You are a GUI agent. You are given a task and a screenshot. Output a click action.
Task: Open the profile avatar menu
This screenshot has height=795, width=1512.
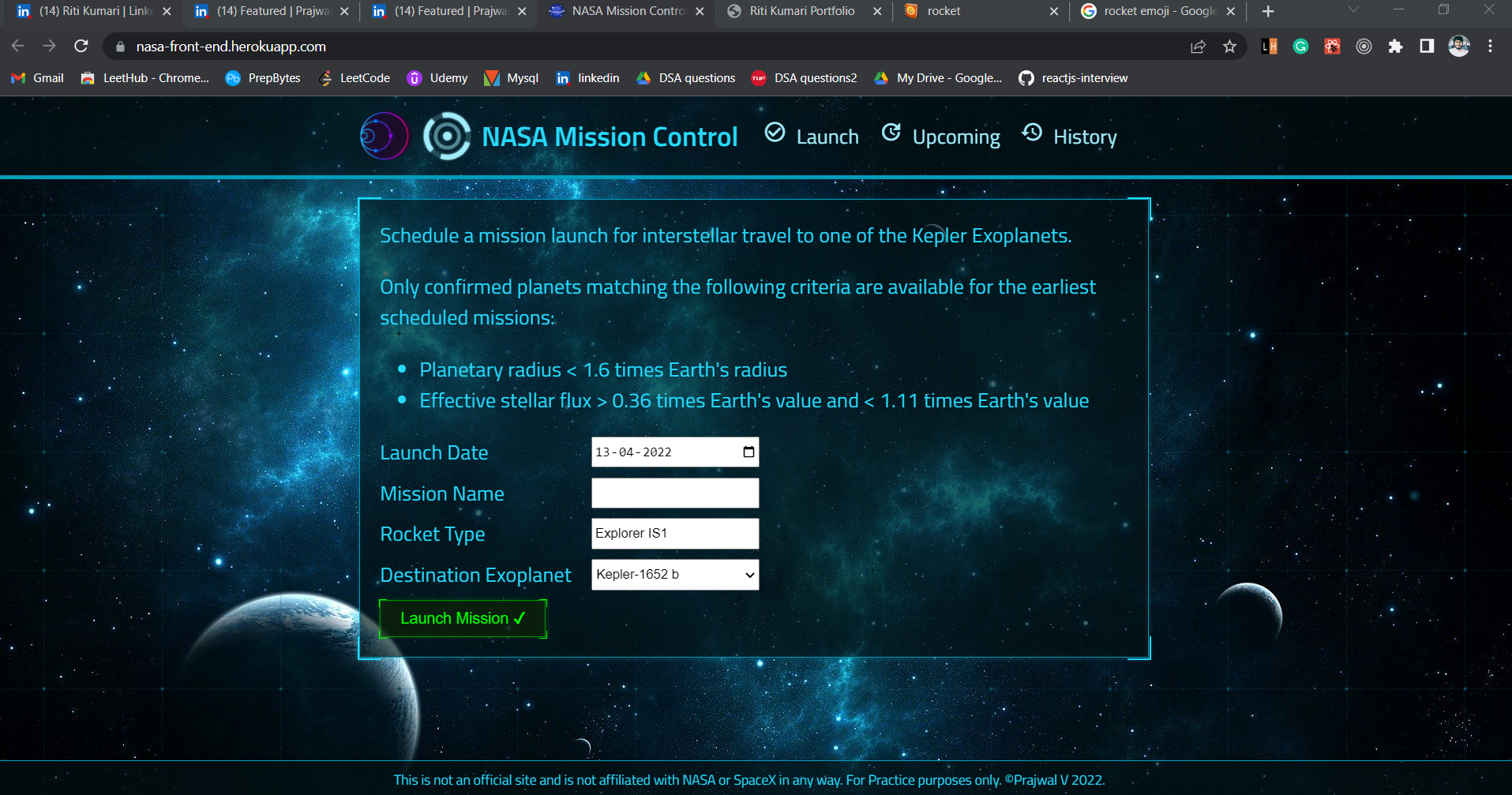(x=1459, y=47)
